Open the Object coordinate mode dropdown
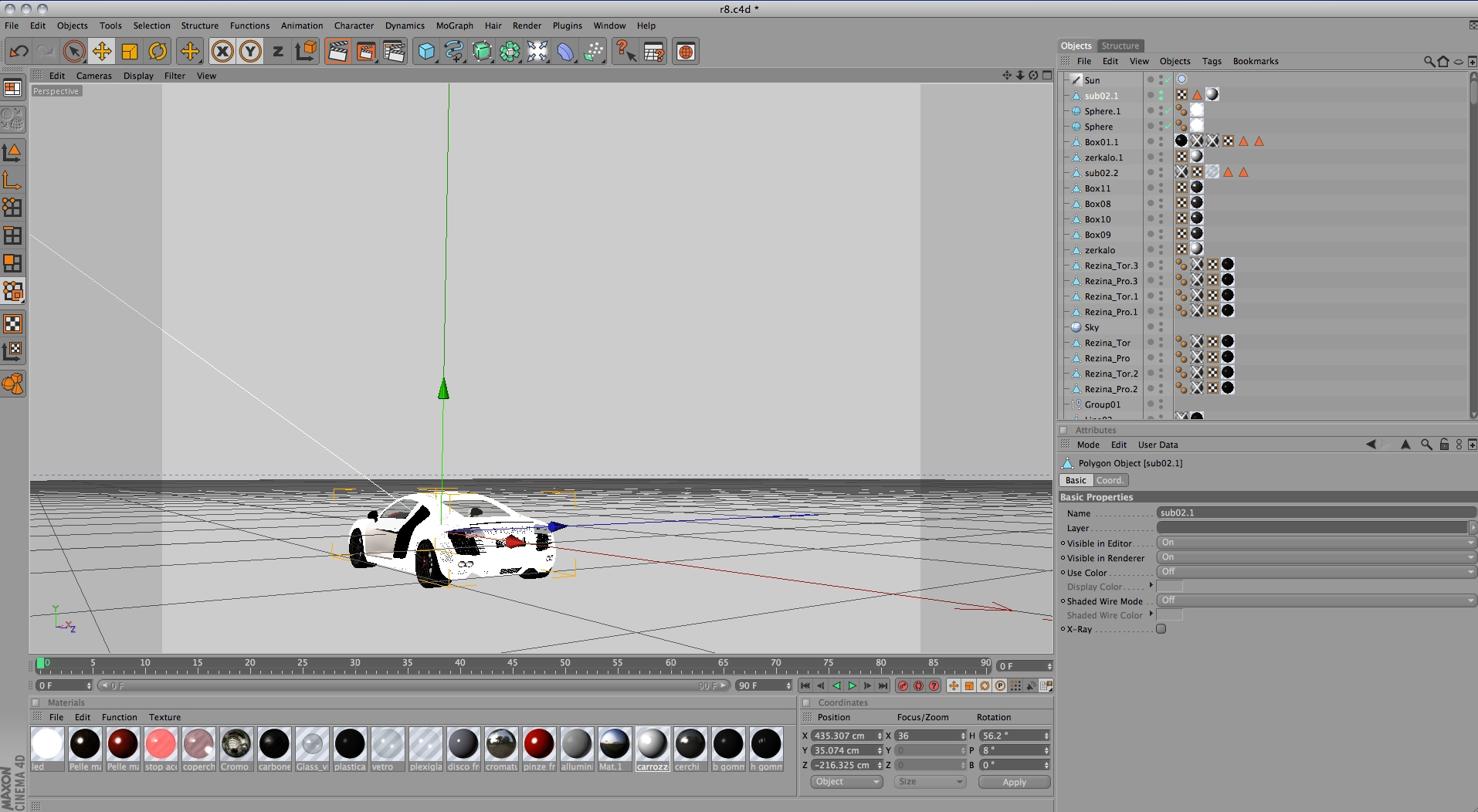1478x812 pixels. pyautogui.click(x=846, y=782)
